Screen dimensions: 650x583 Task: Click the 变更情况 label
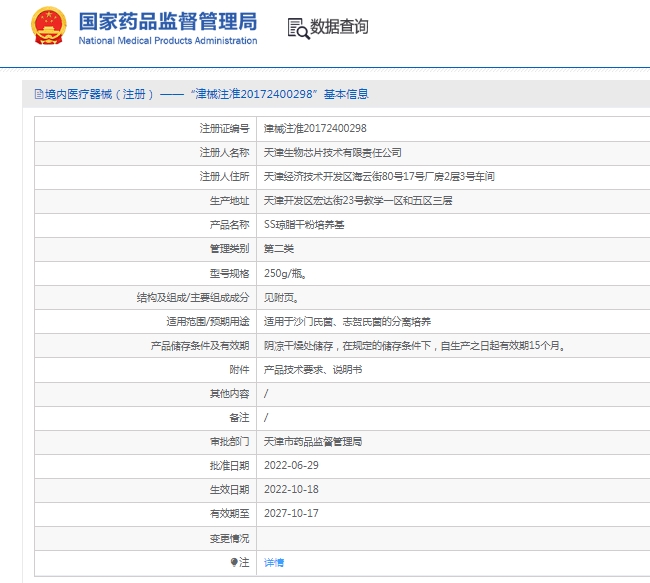click(x=229, y=538)
